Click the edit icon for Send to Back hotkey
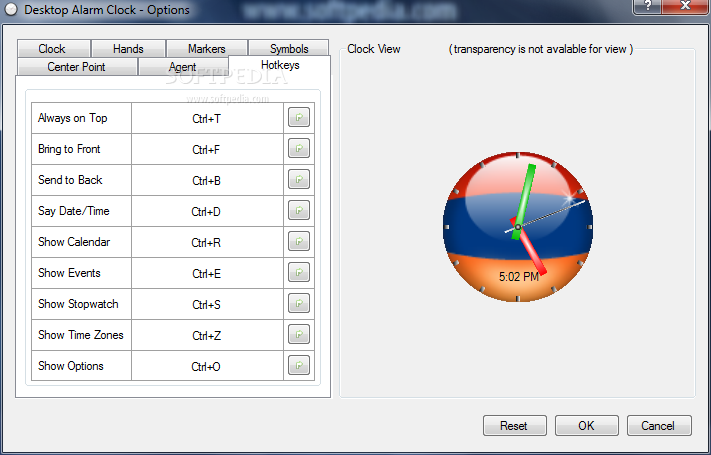 click(x=299, y=179)
